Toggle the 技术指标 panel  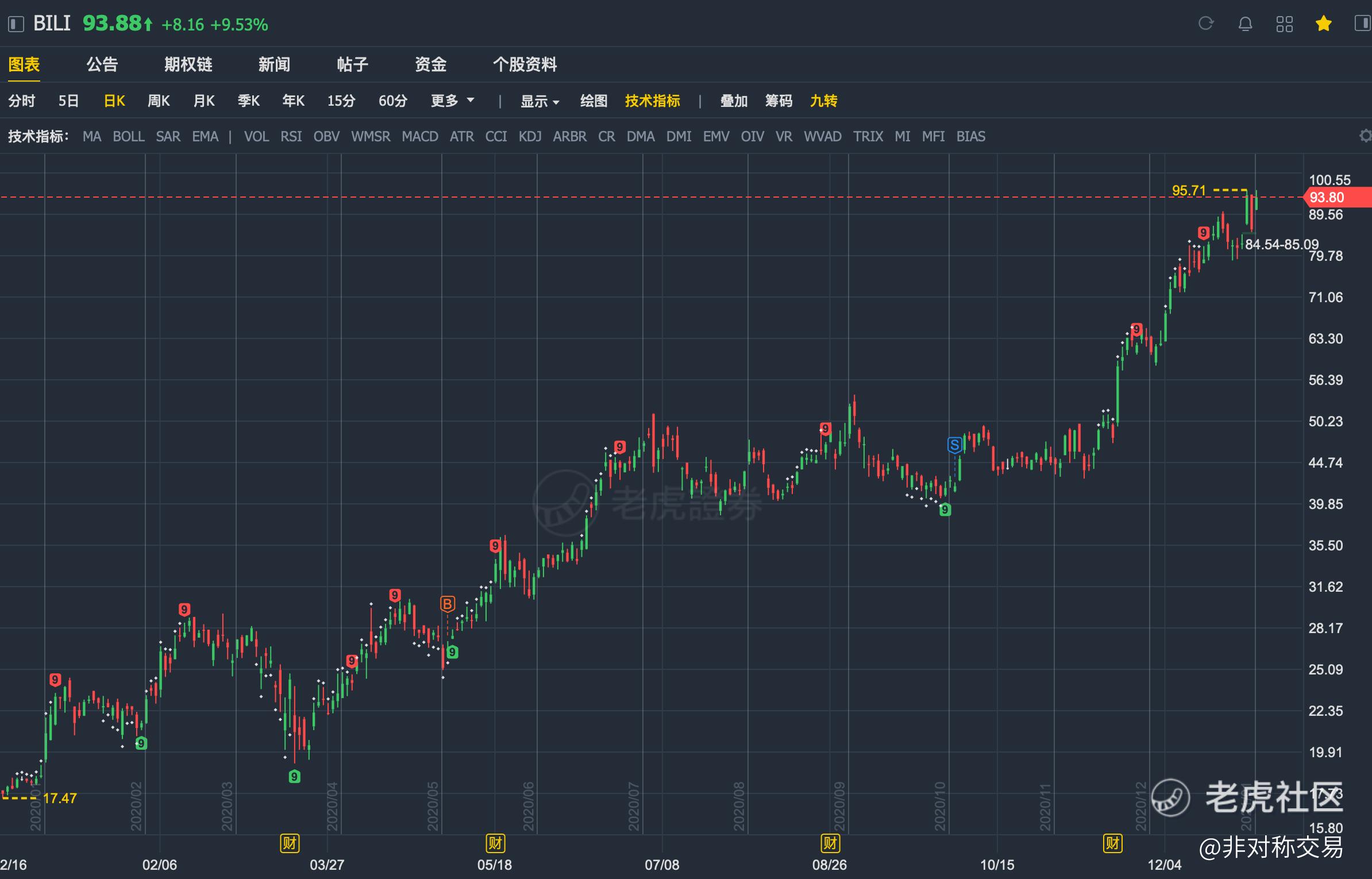[652, 101]
